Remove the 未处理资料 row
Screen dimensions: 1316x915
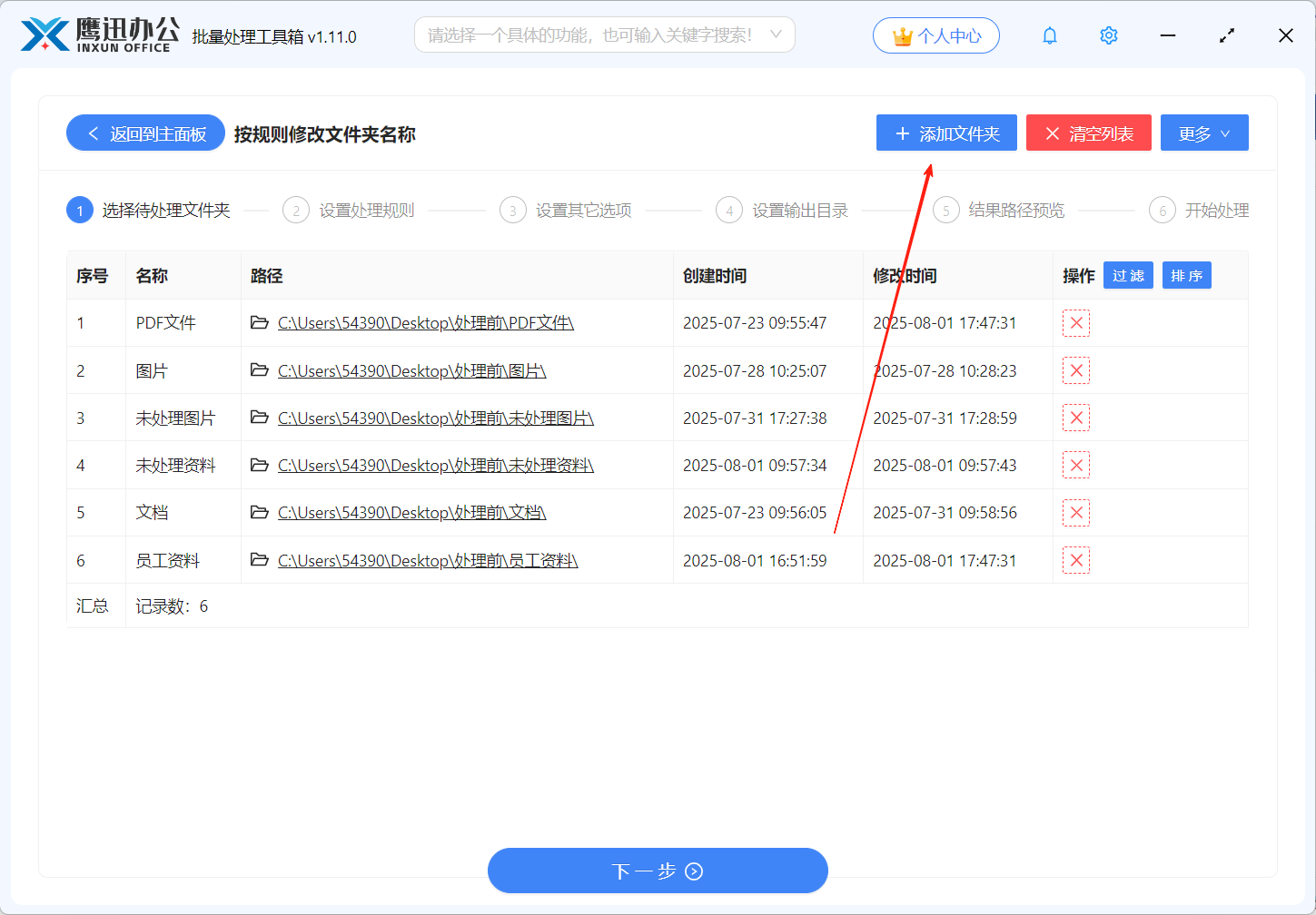1076,465
